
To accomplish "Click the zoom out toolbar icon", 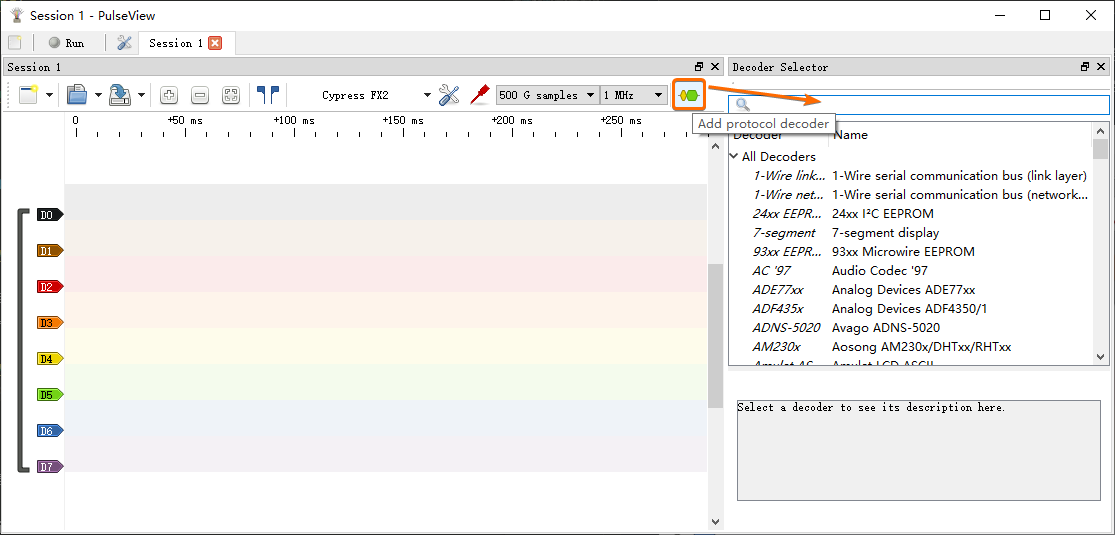I will 200,95.
